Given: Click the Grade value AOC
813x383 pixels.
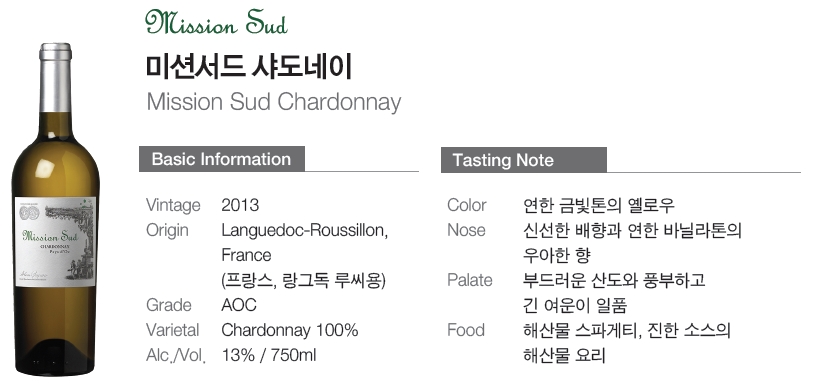Looking at the screenshot, I should pyautogui.click(x=239, y=305).
